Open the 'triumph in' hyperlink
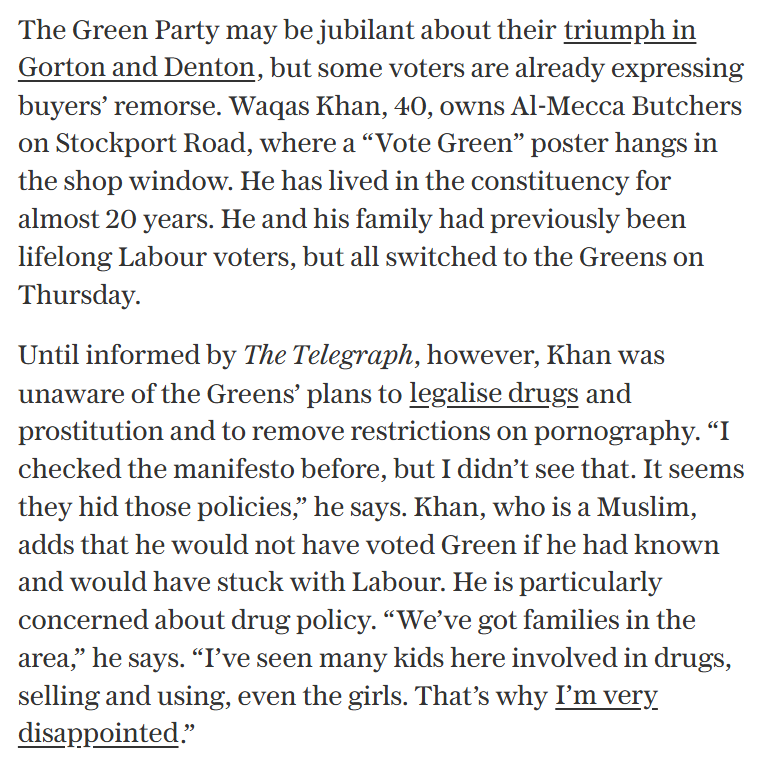Image resolution: width=764 pixels, height=763 pixels. pyautogui.click(x=630, y=31)
